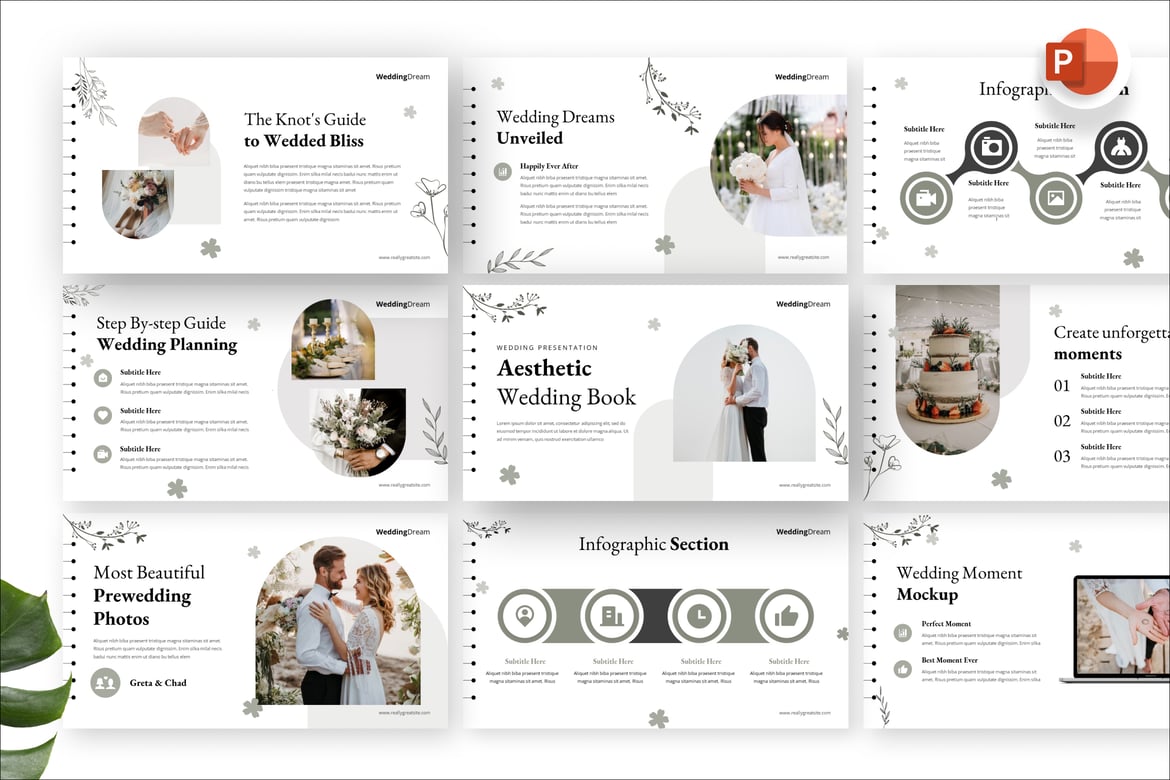Click number 02 in the moments slide
1170x780 pixels.
point(1062,421)
